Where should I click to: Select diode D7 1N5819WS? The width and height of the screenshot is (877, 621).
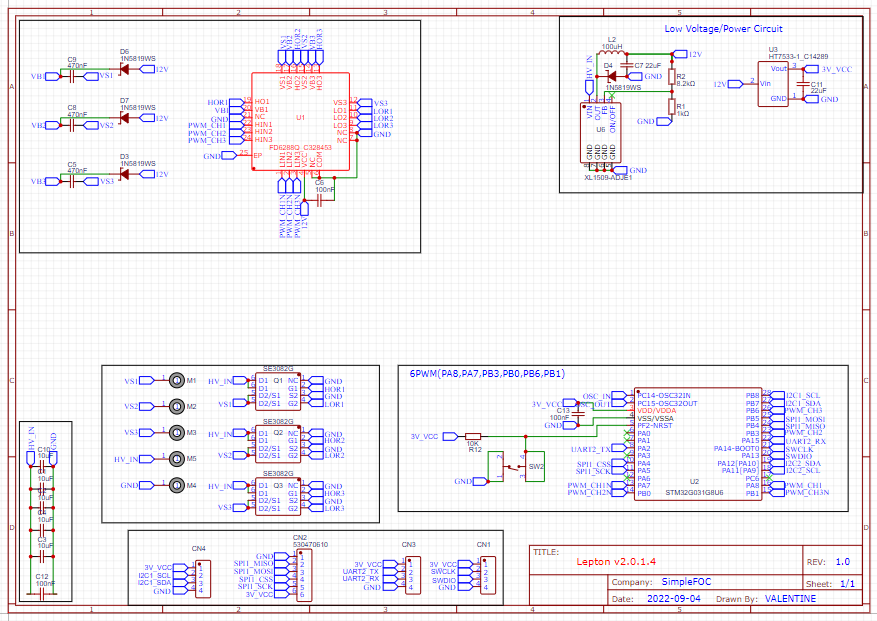pos(124,118)
